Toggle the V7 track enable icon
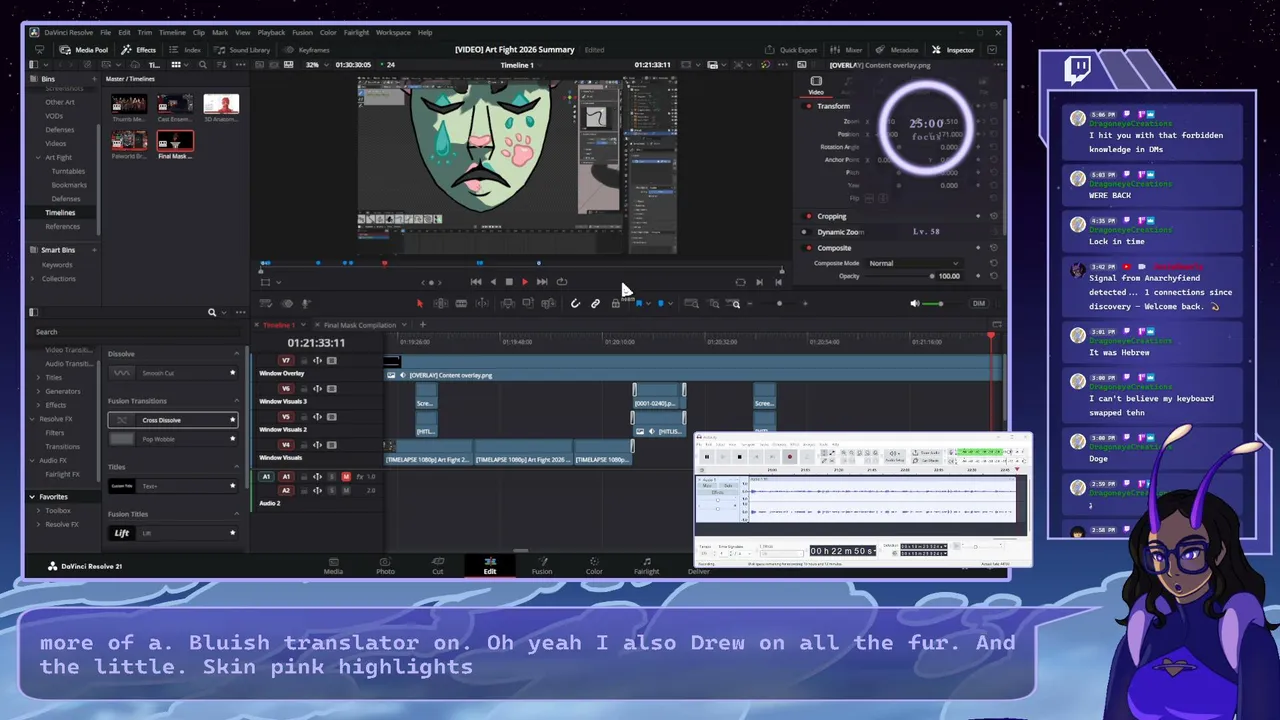The height and width of the screenshot is (720, 1280). click(332, 360)
